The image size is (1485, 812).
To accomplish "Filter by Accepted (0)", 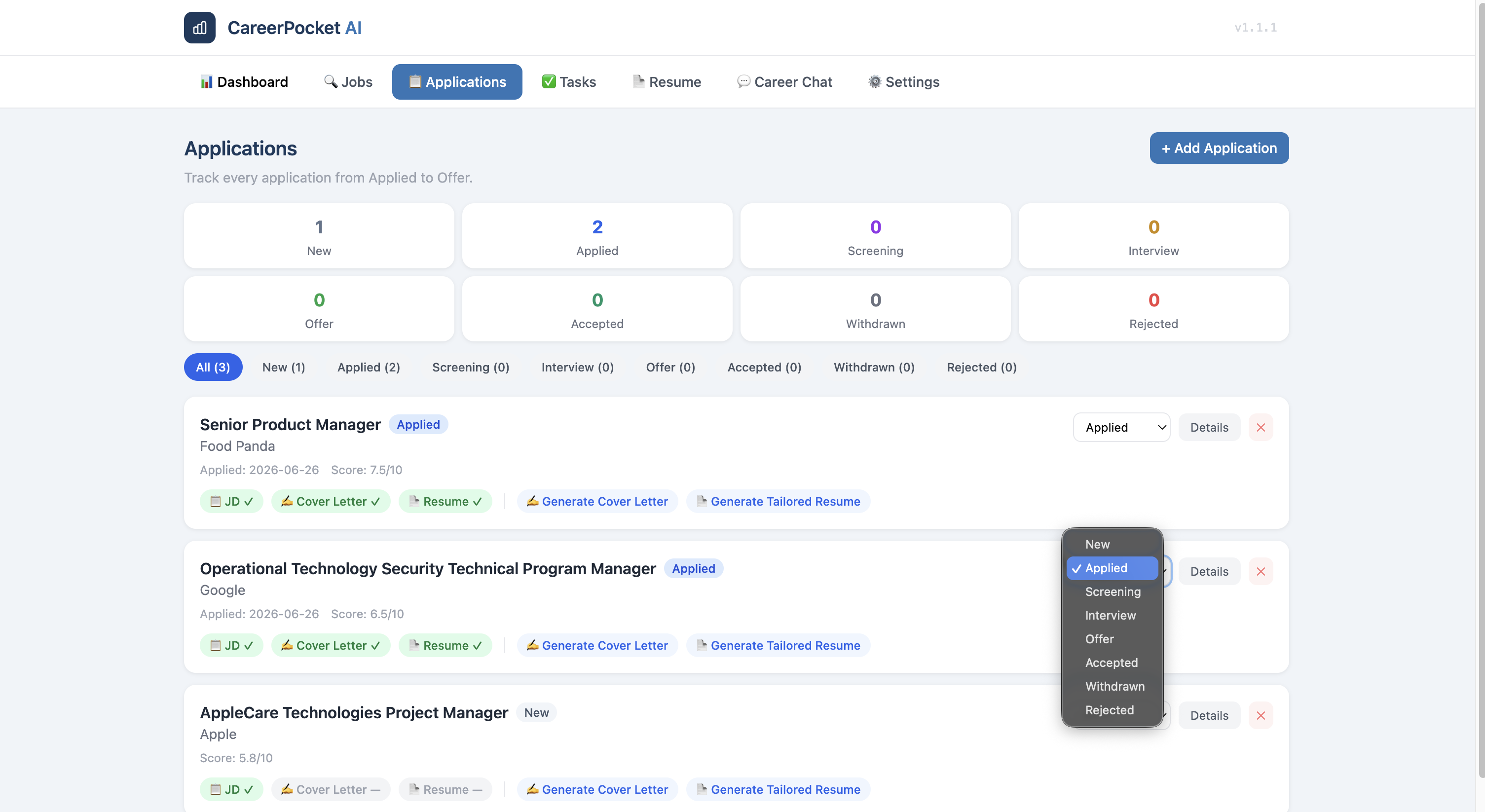I will point(764,367).
